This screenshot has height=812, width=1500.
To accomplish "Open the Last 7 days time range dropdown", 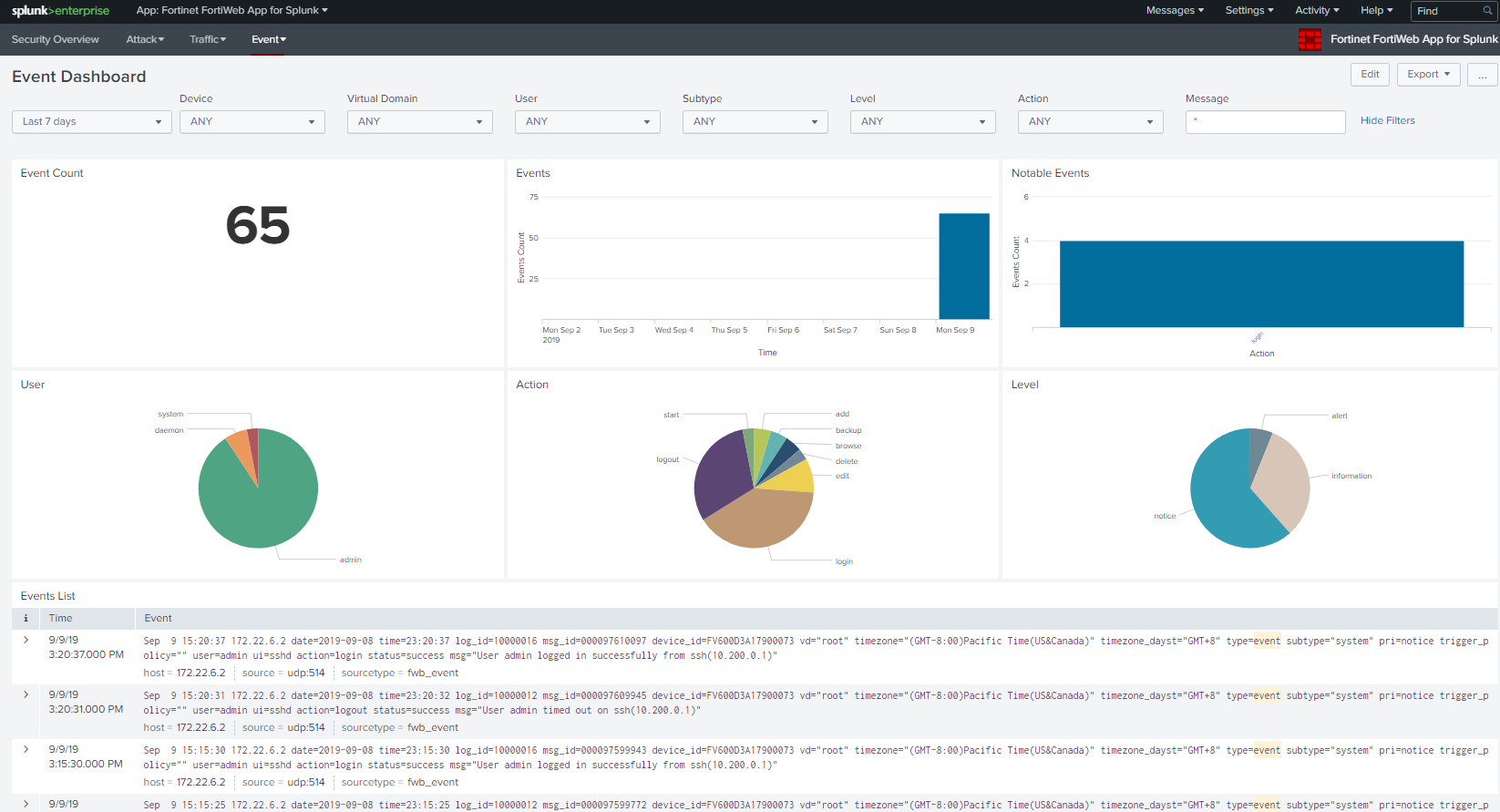I will point(91,122).
